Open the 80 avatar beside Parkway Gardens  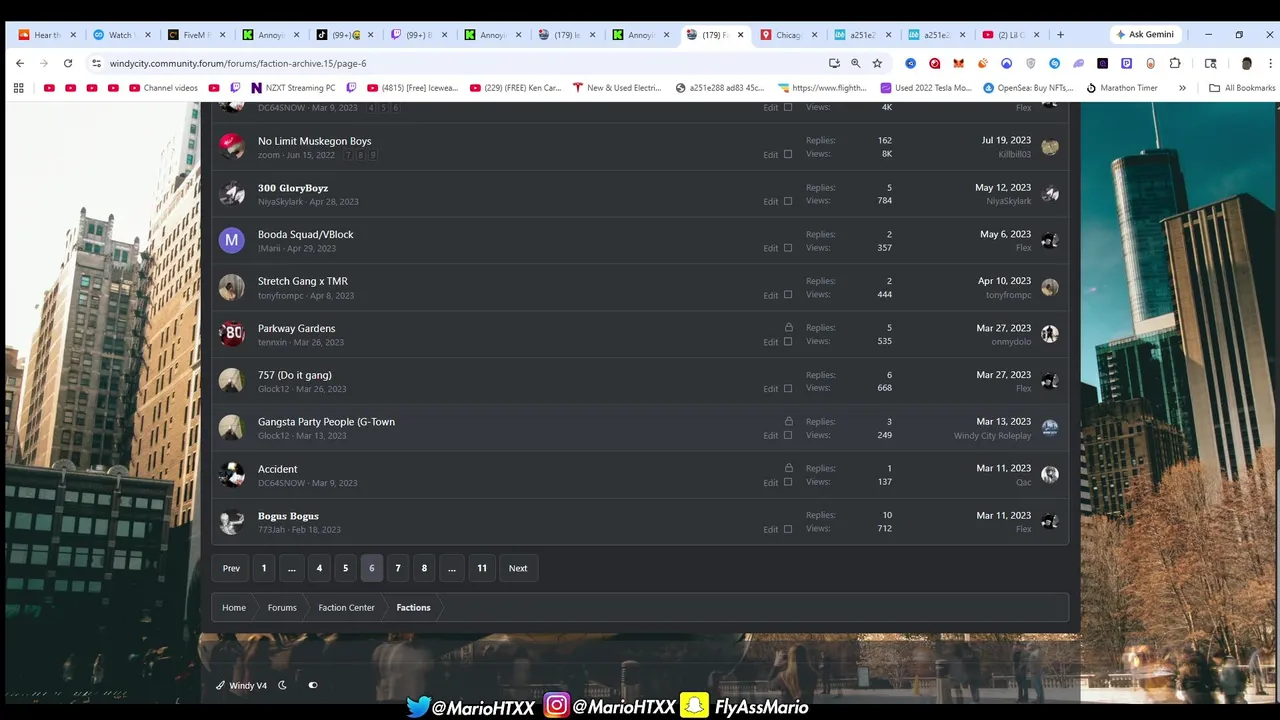(232, 334)
